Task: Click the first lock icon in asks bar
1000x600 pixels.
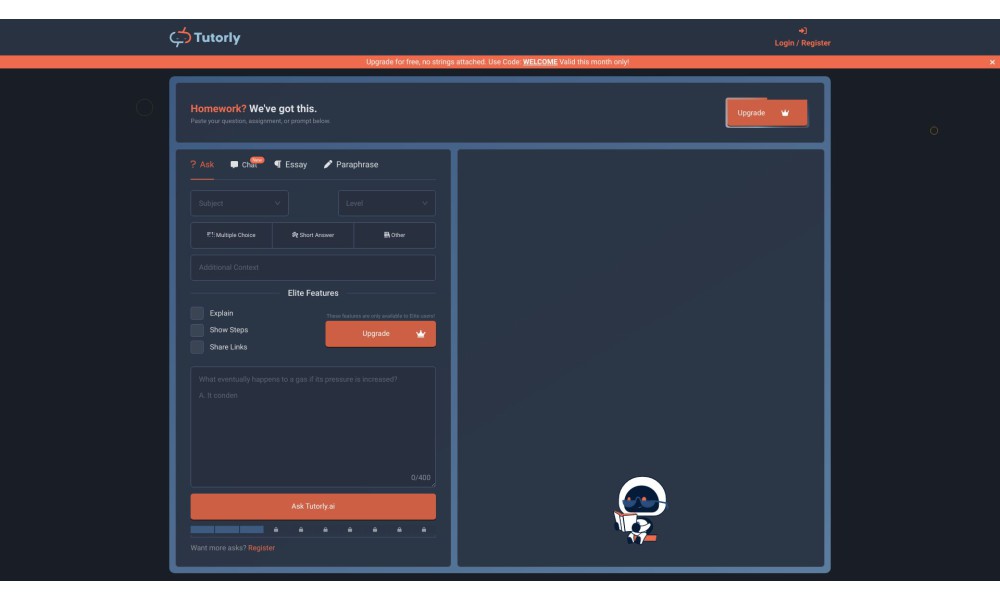Action: 276,530
